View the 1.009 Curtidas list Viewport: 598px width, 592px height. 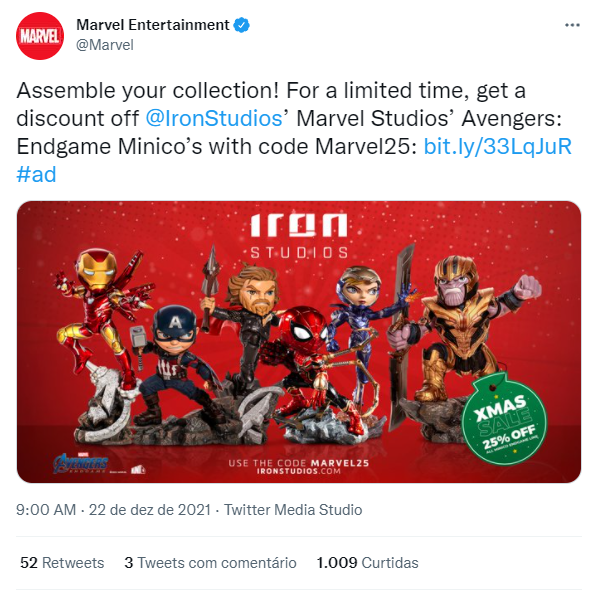tap(367, 563)
